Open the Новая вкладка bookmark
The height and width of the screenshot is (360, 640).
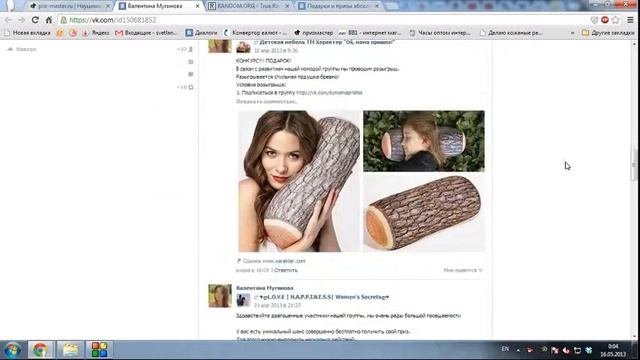[27, 33]
